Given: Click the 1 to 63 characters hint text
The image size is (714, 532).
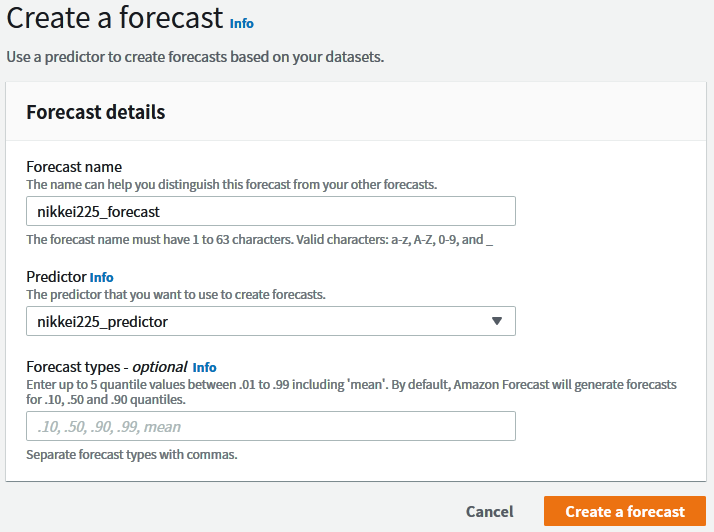Looking at the screenshot, I should [x=259, y=239].
